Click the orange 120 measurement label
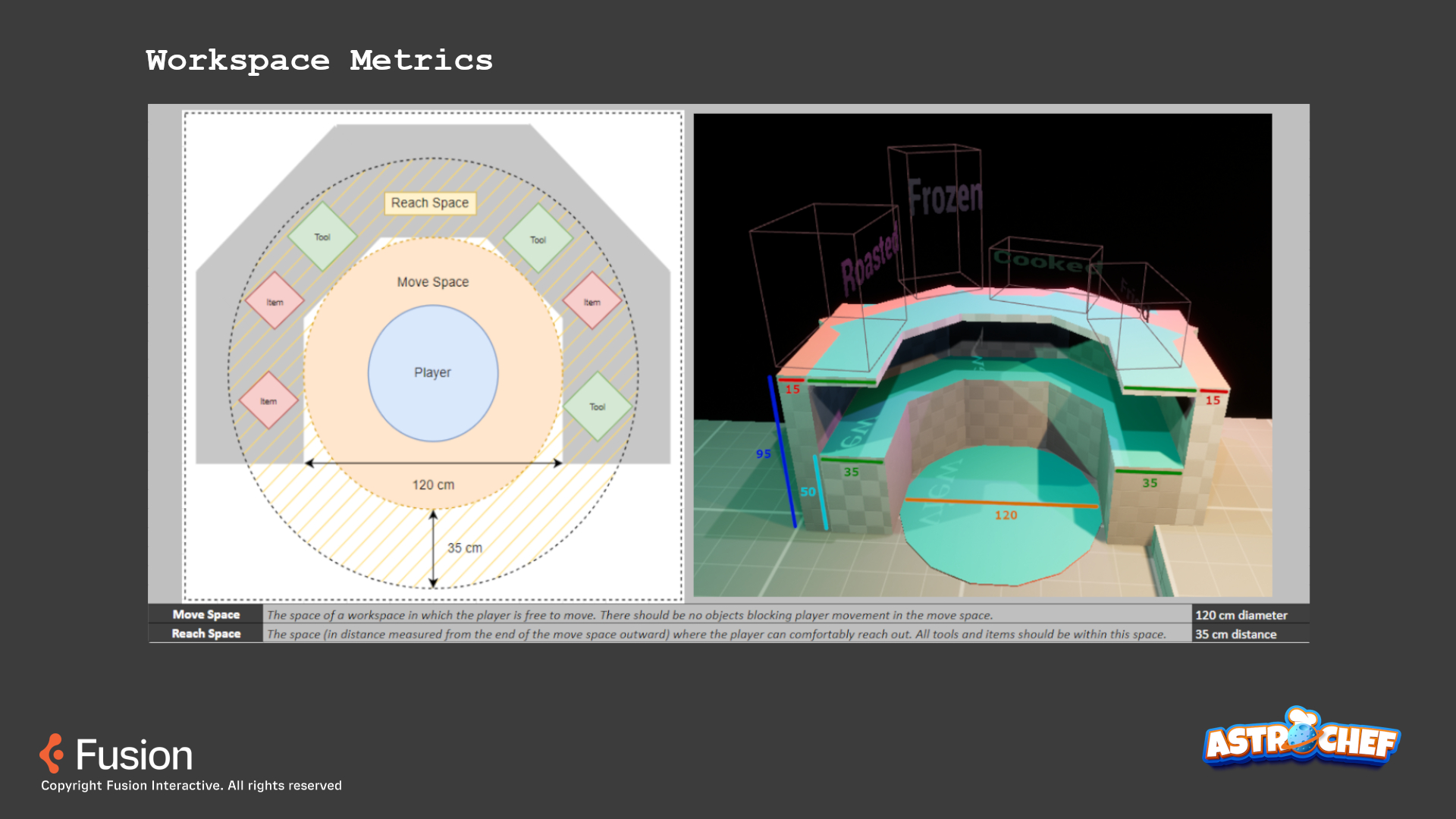The width and height of the screenshot is (1456, 819). [1006, 515]
